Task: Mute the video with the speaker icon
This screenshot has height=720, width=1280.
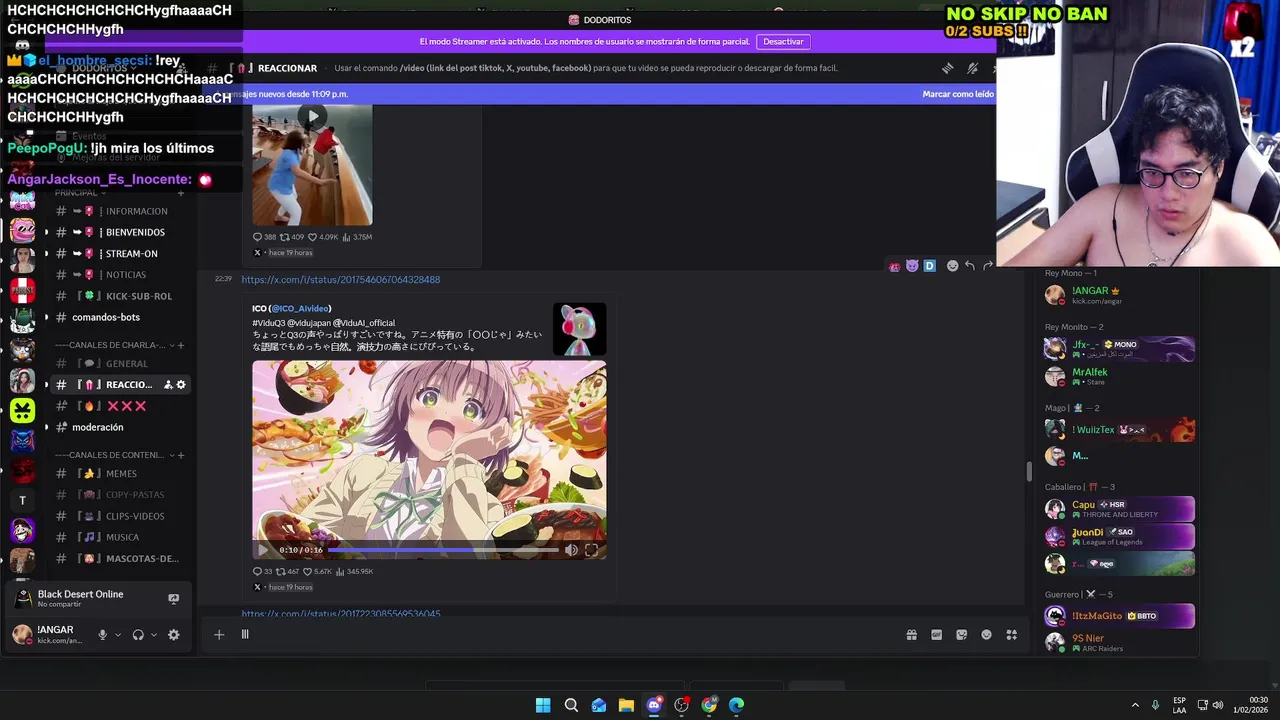Action: tap(571, 550)
